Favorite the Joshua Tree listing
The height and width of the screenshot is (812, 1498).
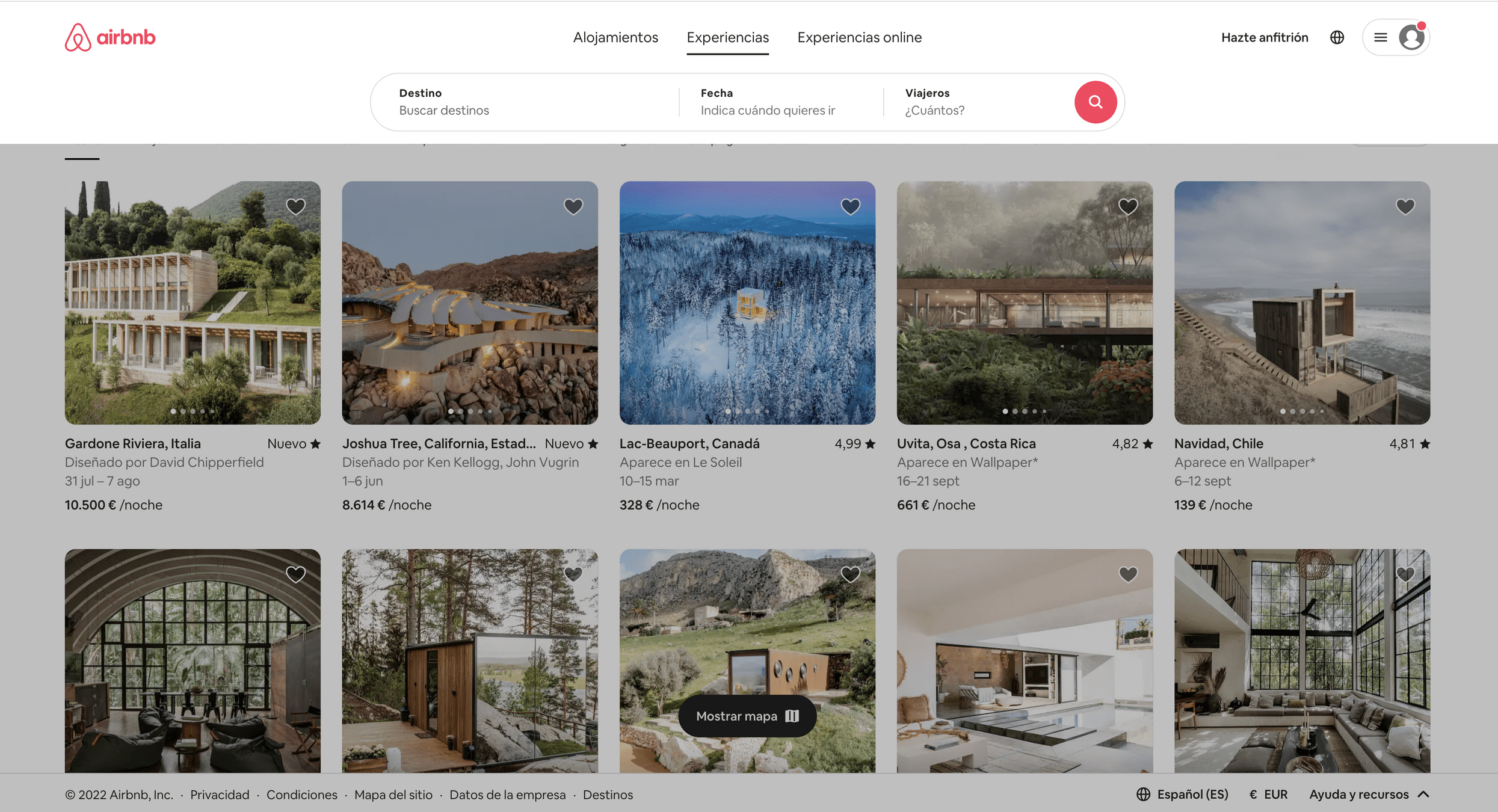pyautogui.click(x=573, y=206)
